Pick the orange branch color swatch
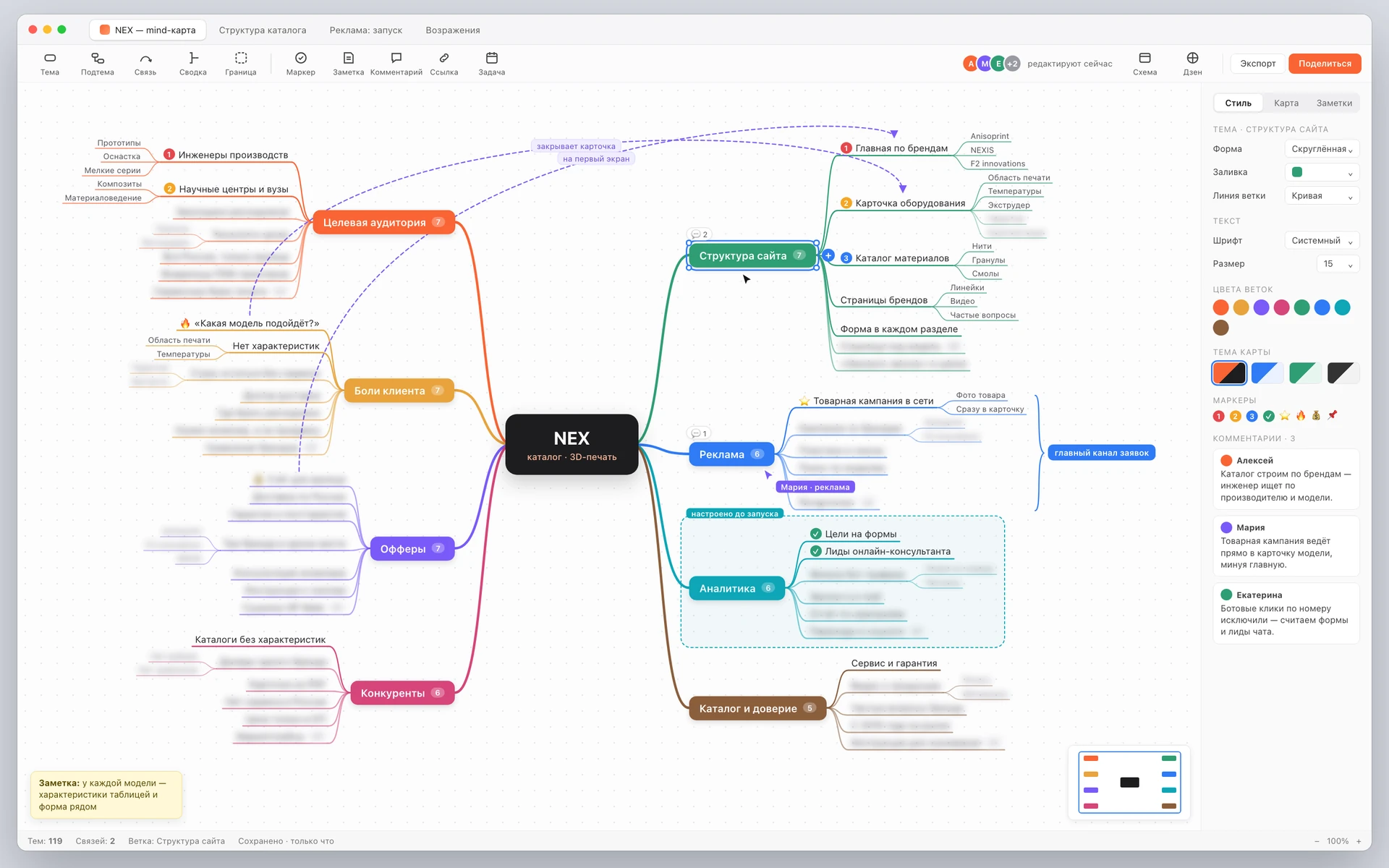 (x=1221, y=307)
